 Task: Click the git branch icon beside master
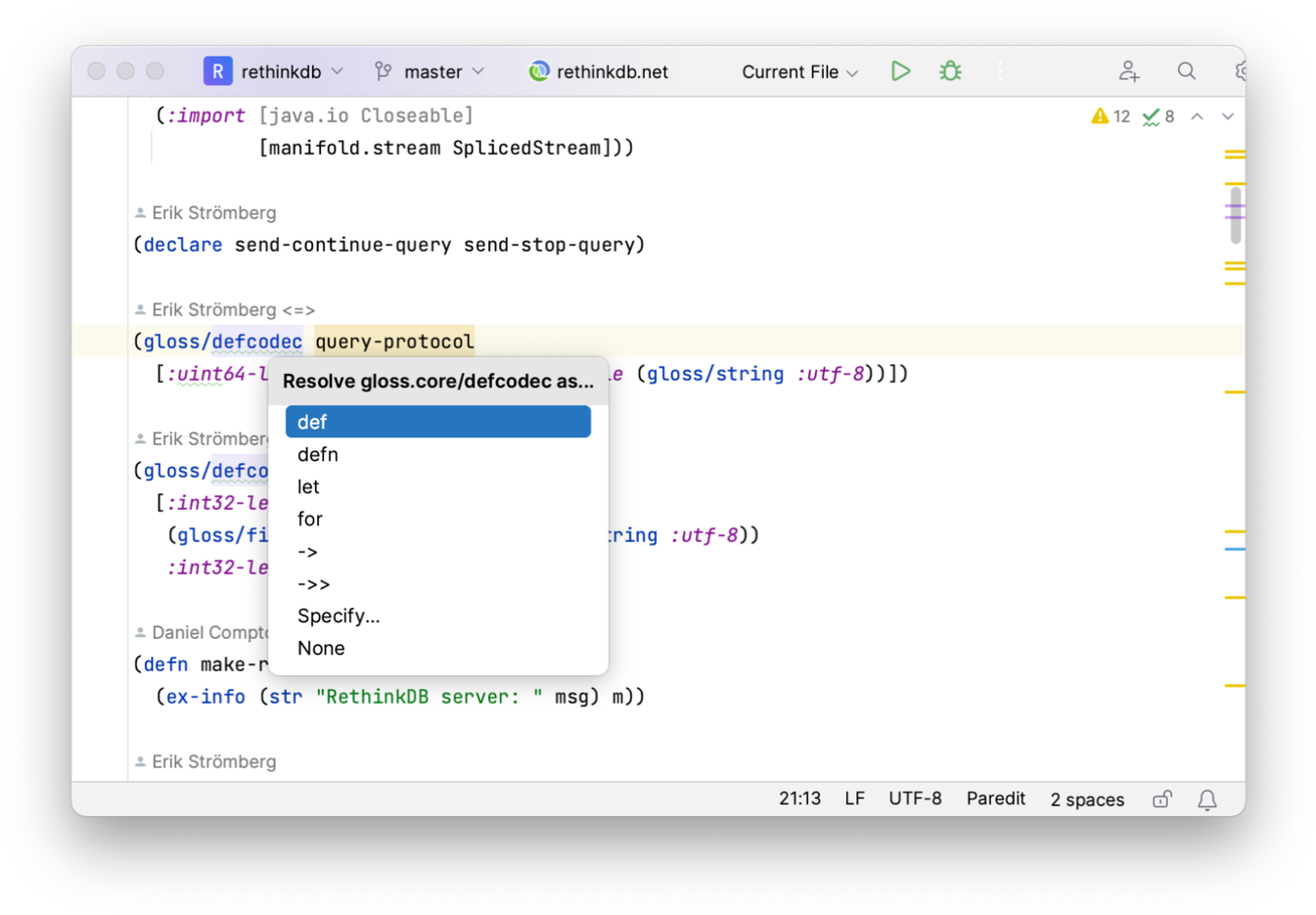(383, 71)
